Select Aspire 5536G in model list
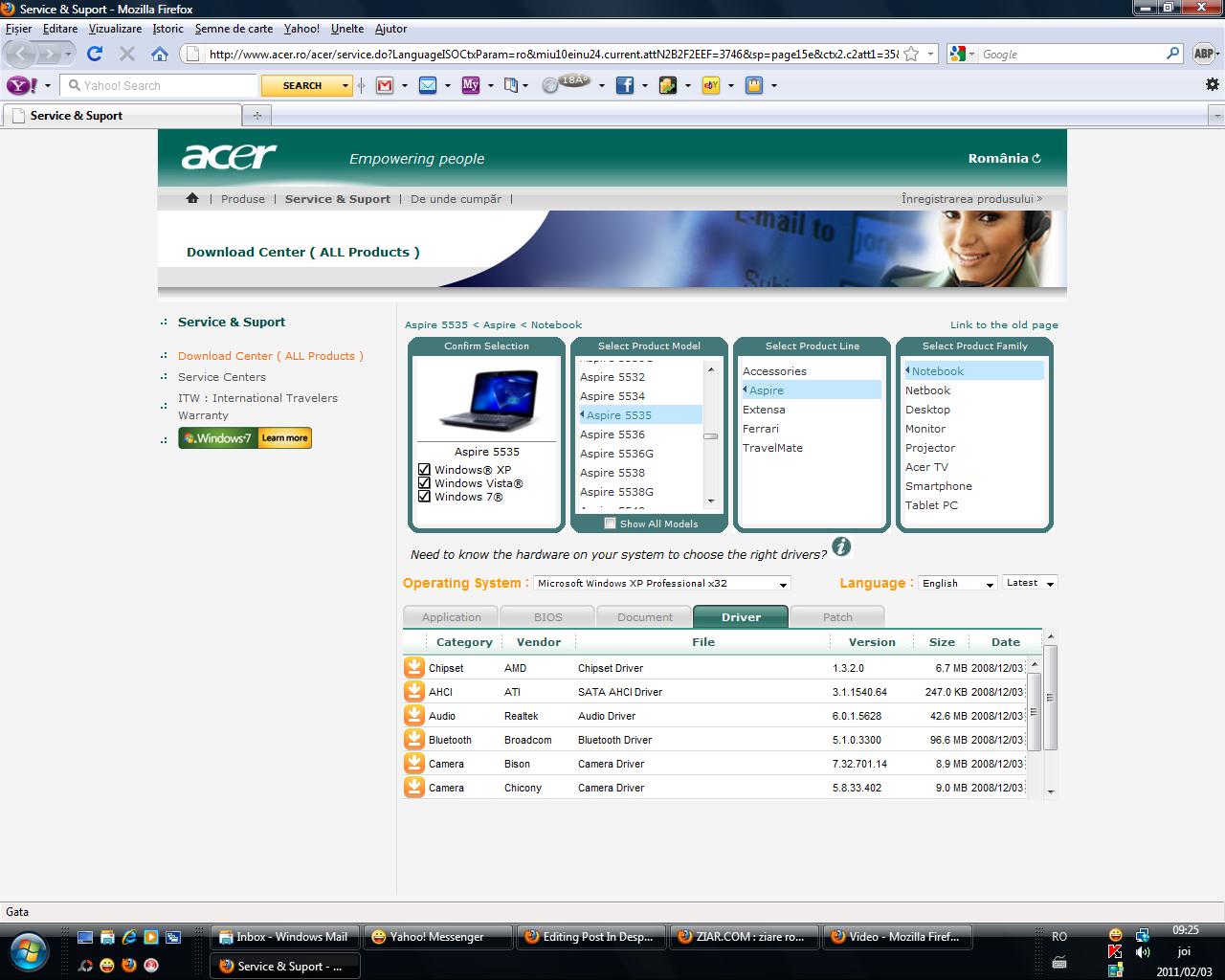This screenshot has width=1225, height=980. [x=616, y=454]
